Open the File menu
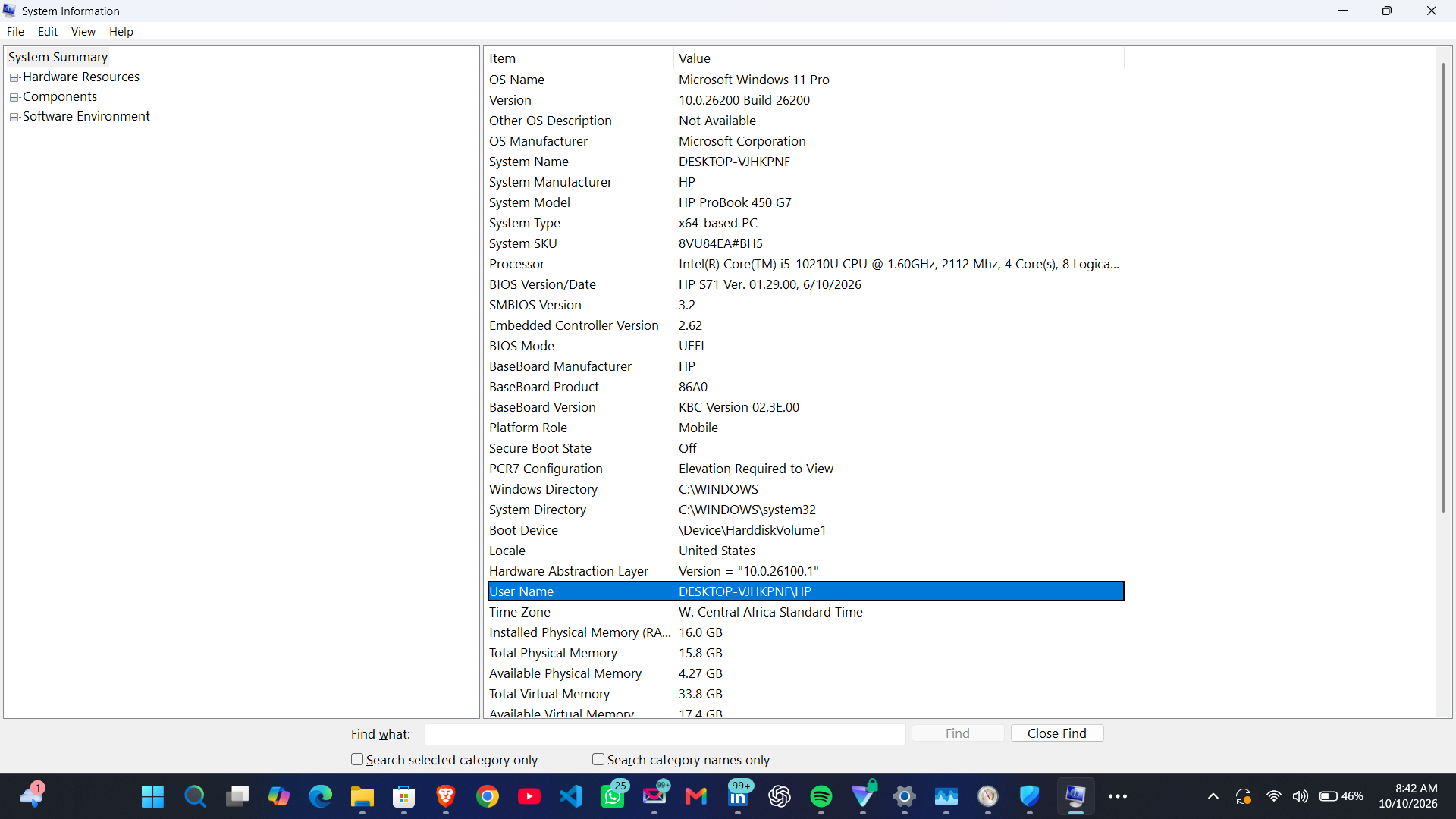 [x=15, y=32]
